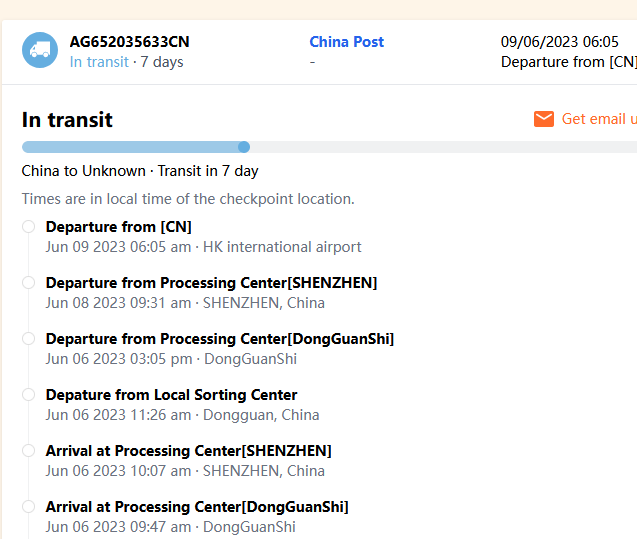Select Arrival at Processing Center[DongGuanShi] marker

click(x=29, y=507)
